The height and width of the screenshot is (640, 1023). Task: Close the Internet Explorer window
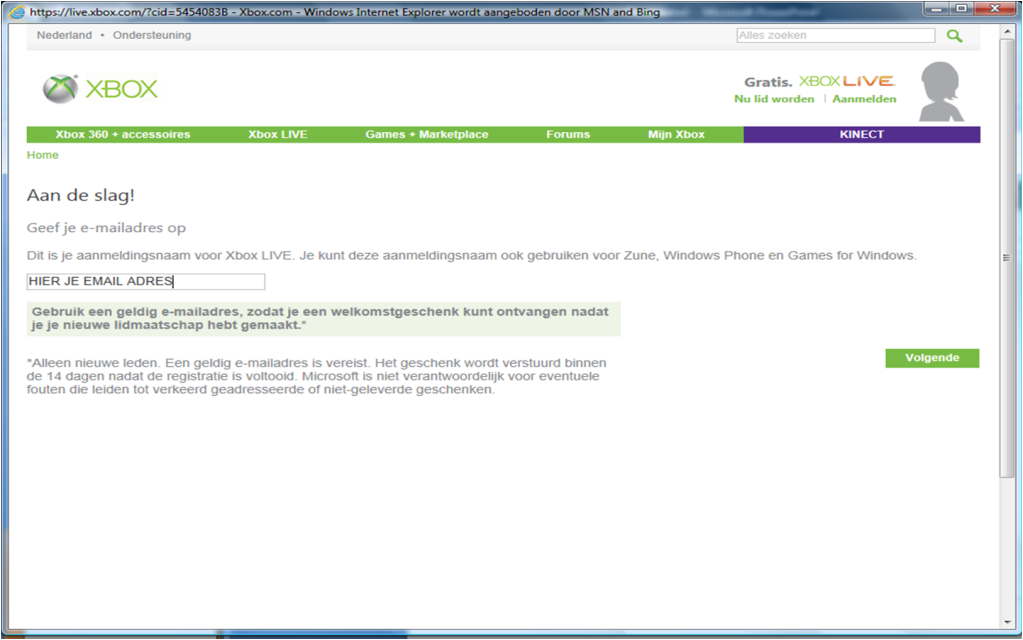pyautogui.click(x=995, y=8)
